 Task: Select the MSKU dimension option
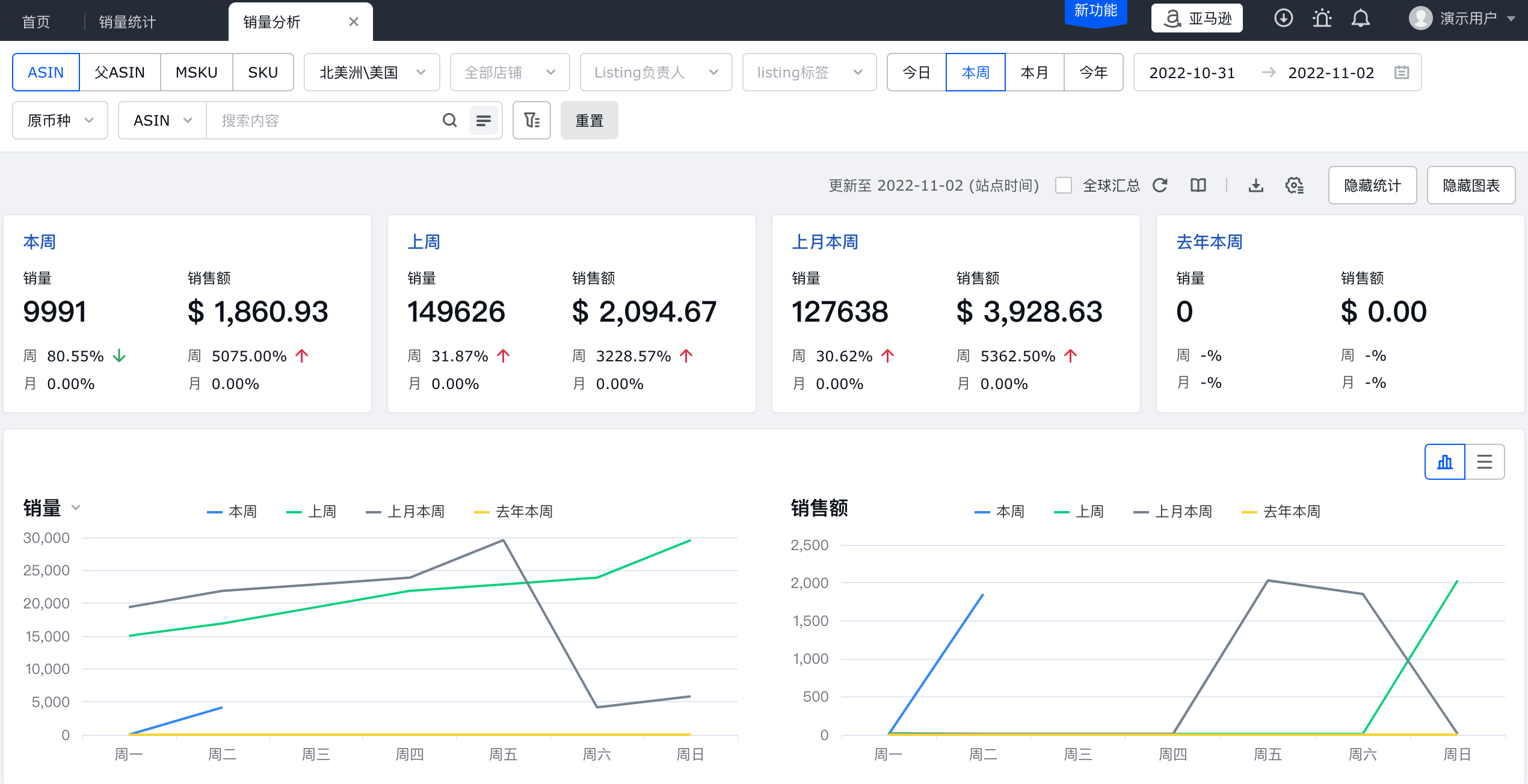point(197,72)
